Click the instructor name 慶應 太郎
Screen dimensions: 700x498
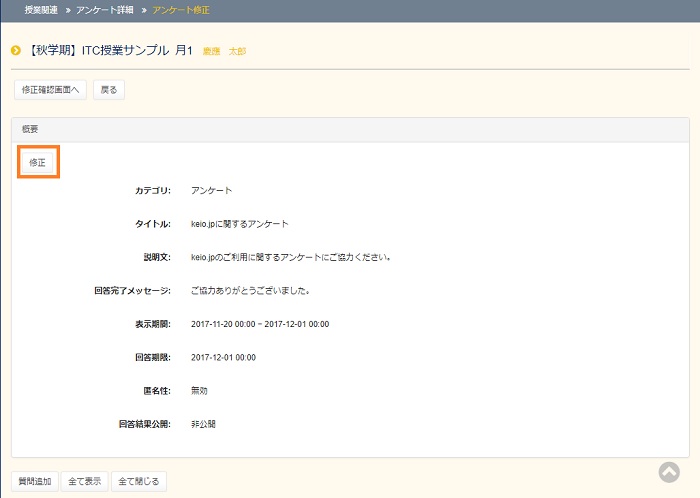click(224, 51)
